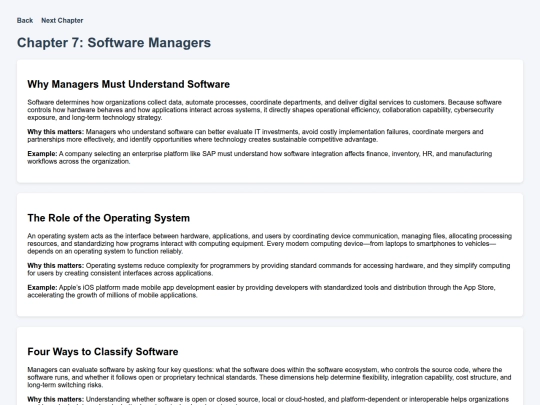Screen dimensions: 540x405
Task: Click 'Why this matters: Operating systems reduce complexity'
Action: [x=269, y=269]
